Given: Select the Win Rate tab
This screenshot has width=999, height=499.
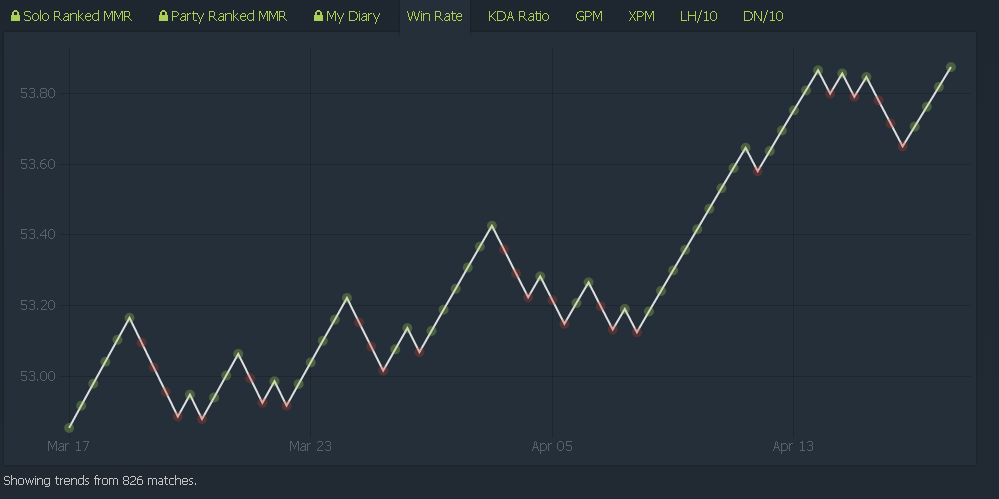Looking at the screenshot, I should pos(435,16).
